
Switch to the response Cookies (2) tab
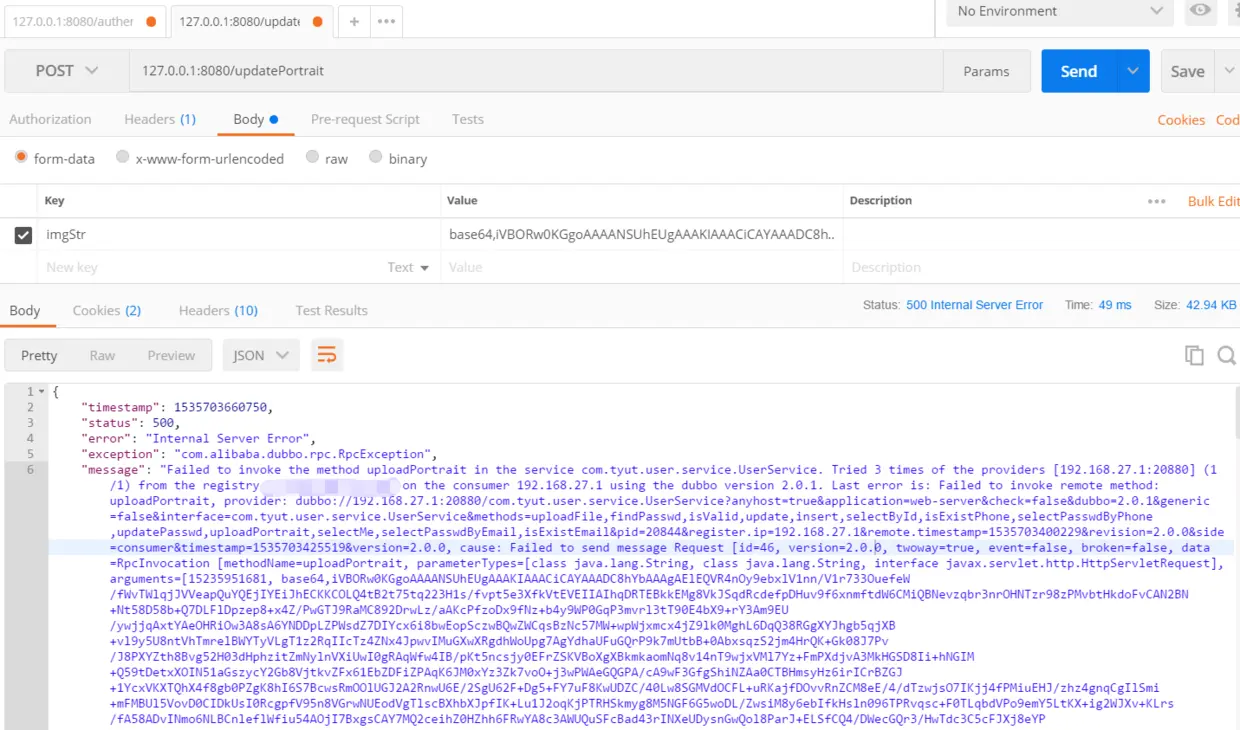pyautogui.click(x=107, y=310)
